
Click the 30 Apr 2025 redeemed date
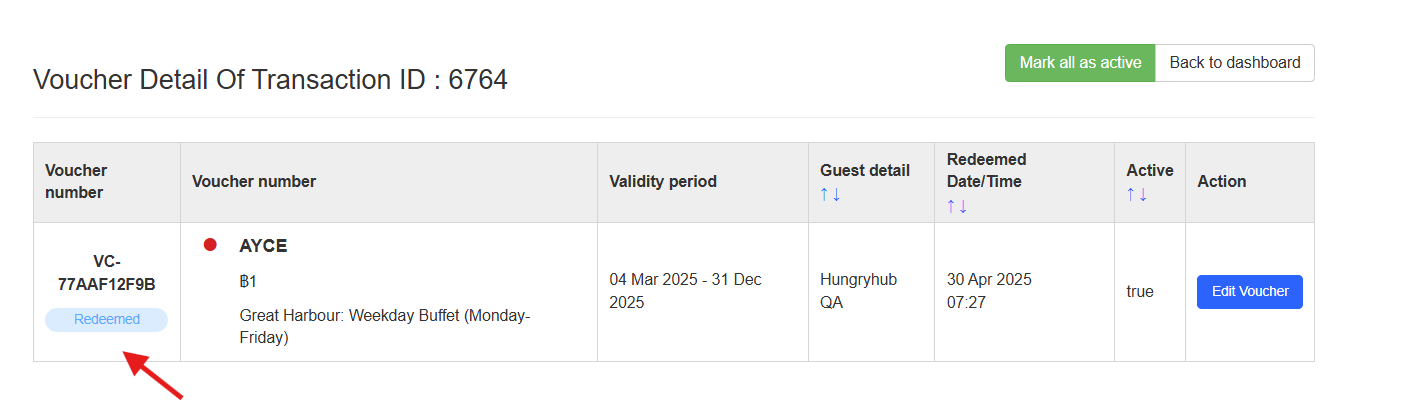point(989,280)
